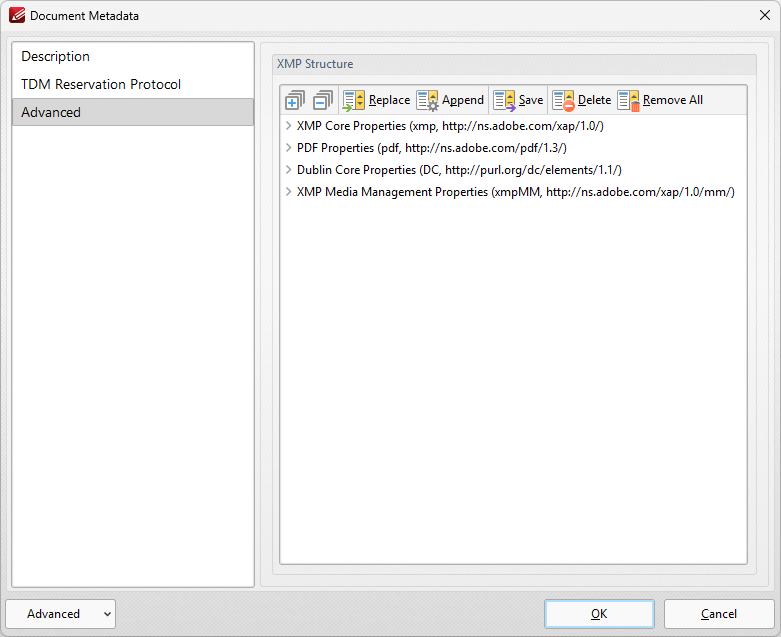Click the Delete metadata icon
Screen dimensions: 781x637
(x=563, y=100)
